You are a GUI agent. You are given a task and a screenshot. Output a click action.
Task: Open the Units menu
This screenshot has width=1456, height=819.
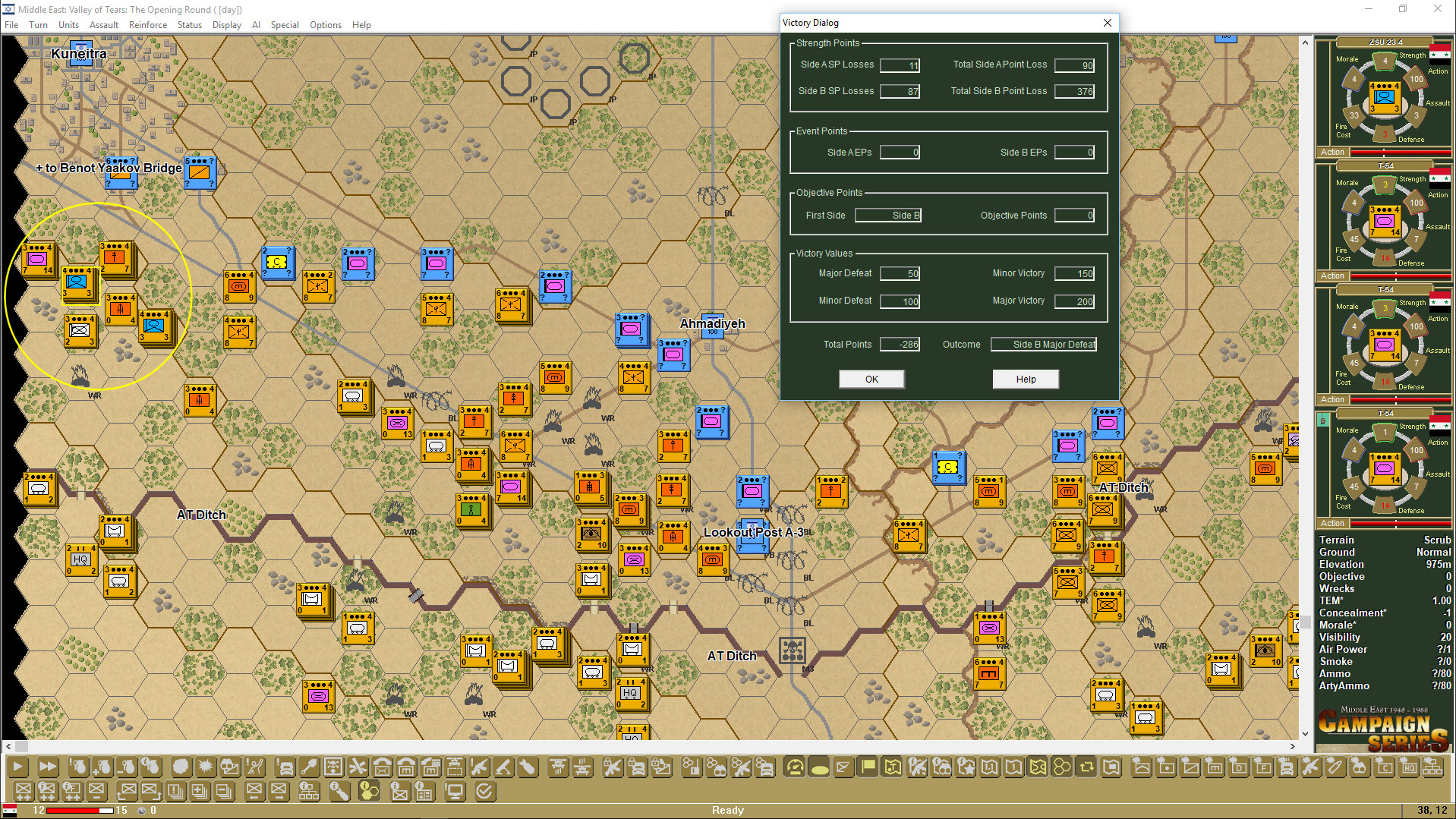click(68, 24)
